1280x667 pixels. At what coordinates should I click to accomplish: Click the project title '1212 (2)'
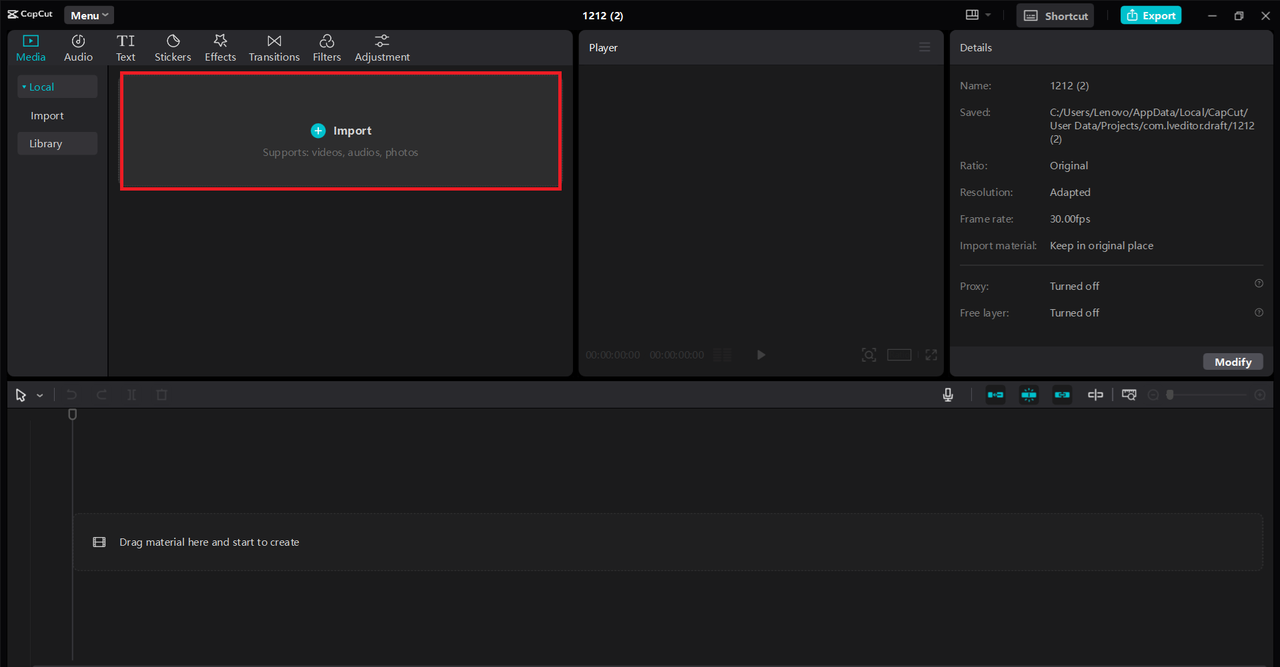coord(605,15)
